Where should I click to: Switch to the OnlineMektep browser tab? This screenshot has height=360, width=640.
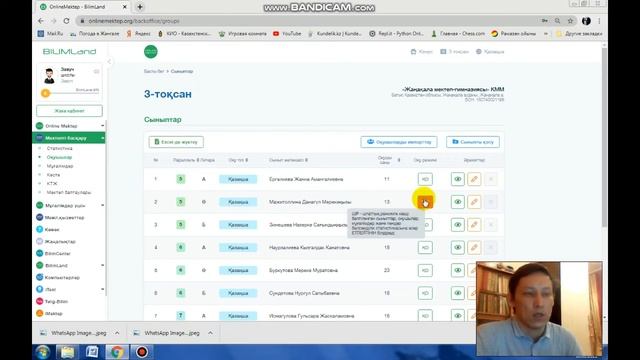(83, 7)
